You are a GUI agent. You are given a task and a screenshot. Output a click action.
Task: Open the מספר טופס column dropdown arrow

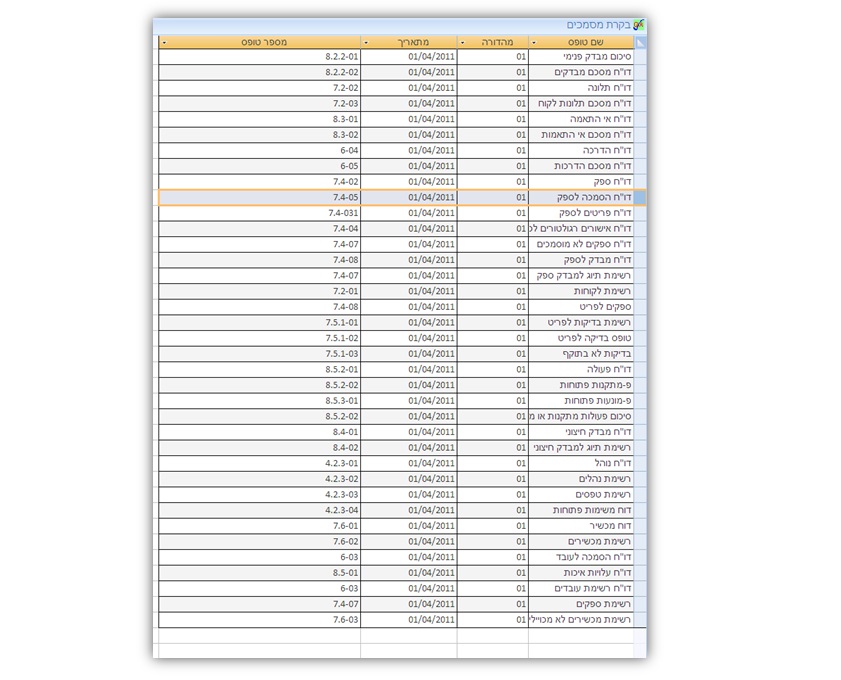tap(163, 42)
